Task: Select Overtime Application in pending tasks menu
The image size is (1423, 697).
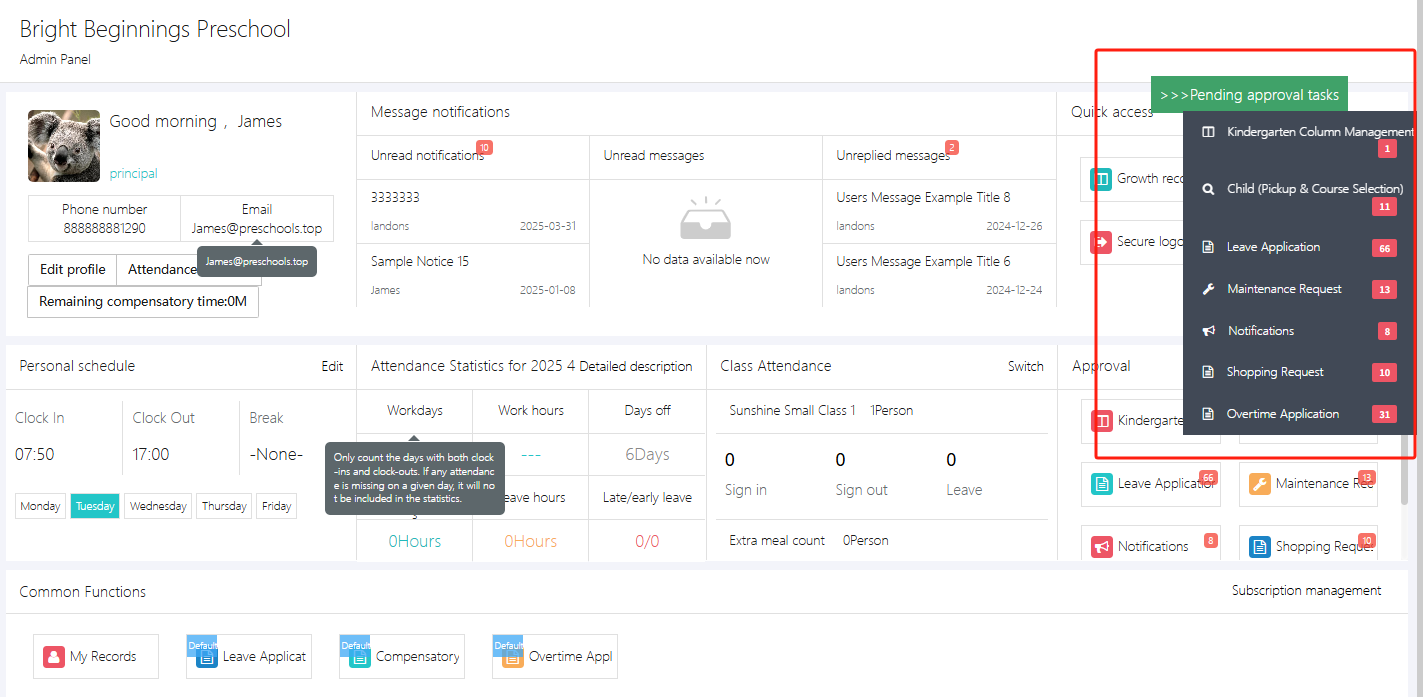Action: (x=1282, y=414)
